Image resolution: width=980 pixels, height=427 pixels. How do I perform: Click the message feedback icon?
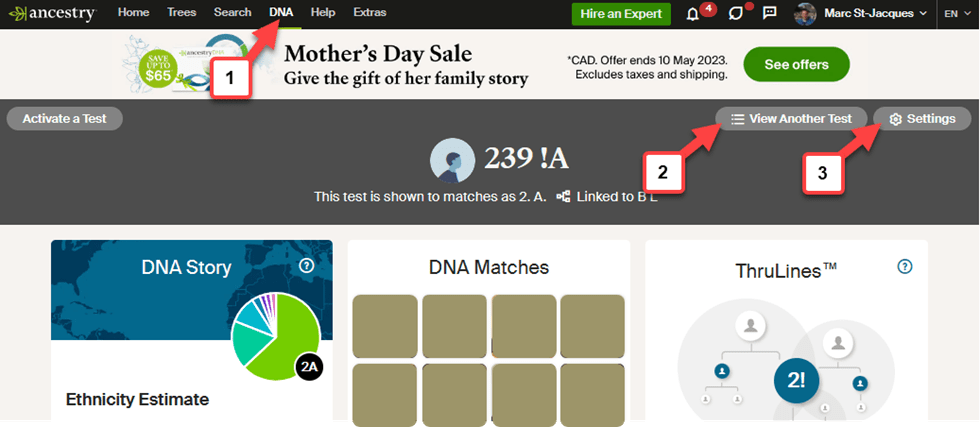[770, 14]
